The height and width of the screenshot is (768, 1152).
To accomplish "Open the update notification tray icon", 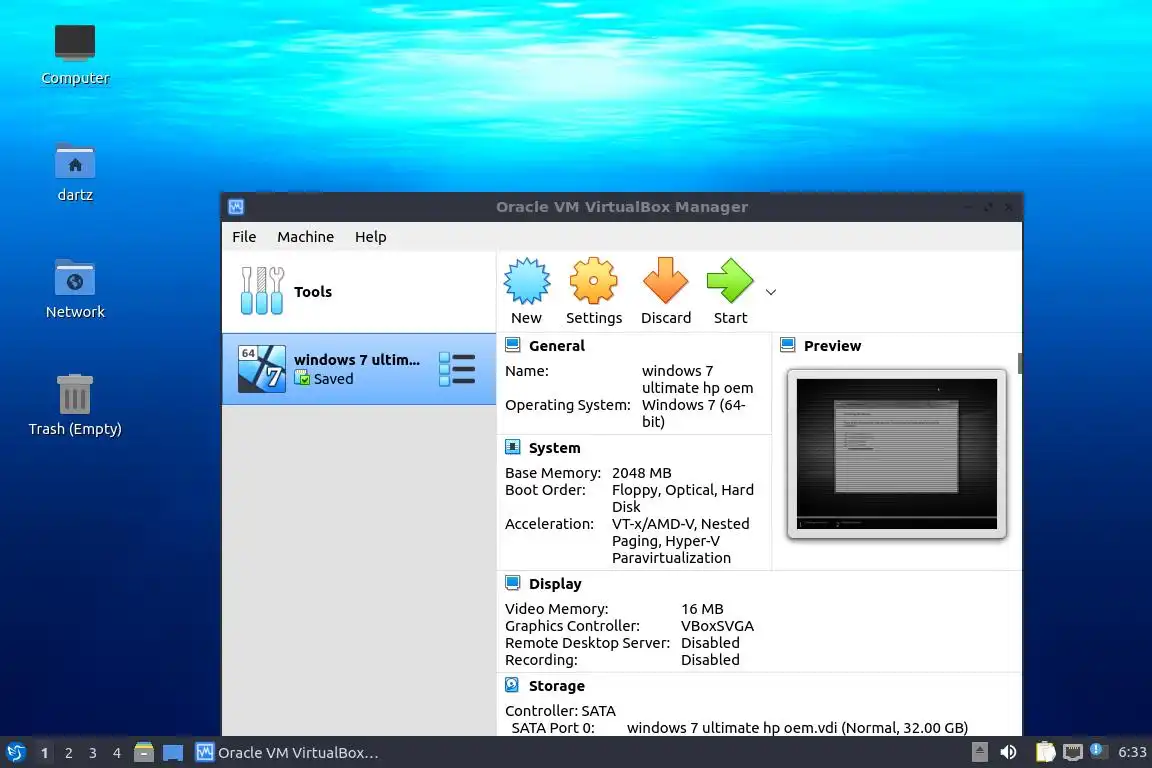I will coord(1097,750).
